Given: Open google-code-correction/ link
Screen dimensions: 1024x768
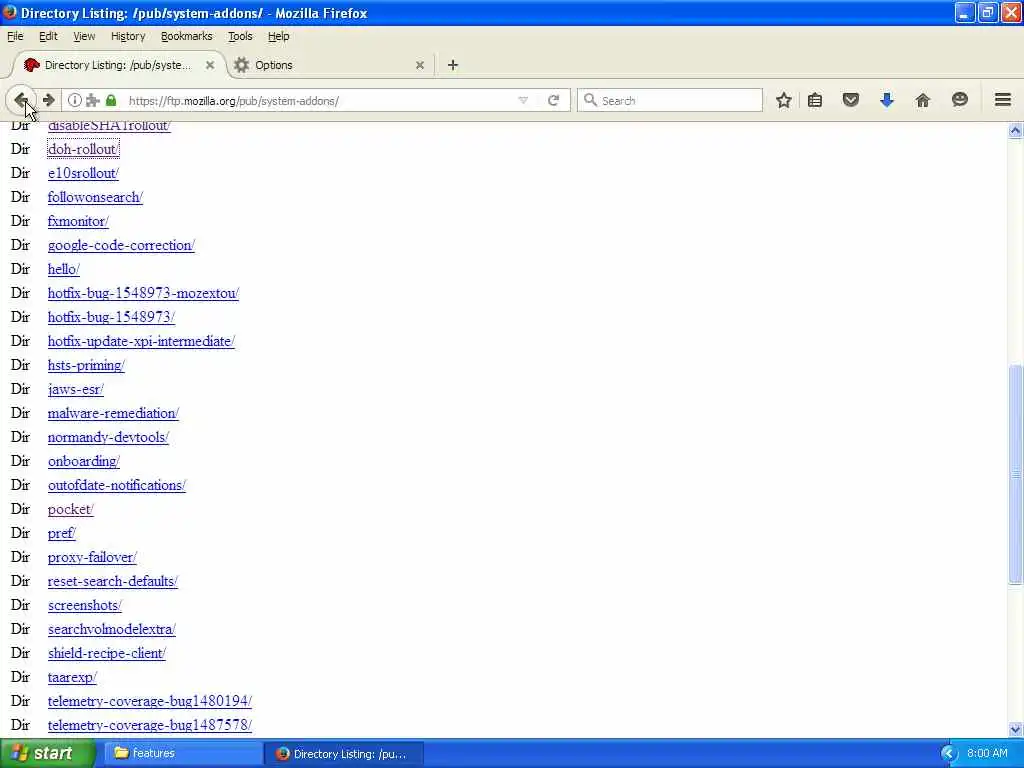Looking at the screenshot, I should tap(121, 246).
